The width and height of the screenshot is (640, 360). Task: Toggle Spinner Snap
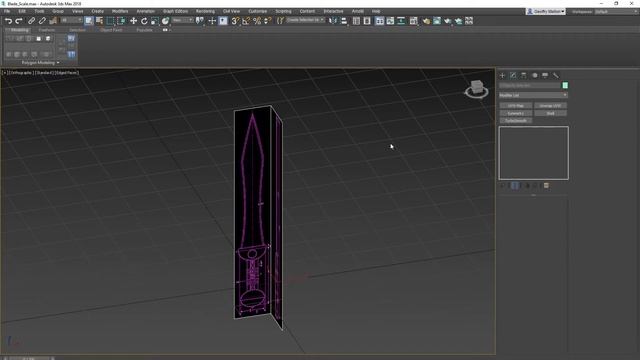267,21
